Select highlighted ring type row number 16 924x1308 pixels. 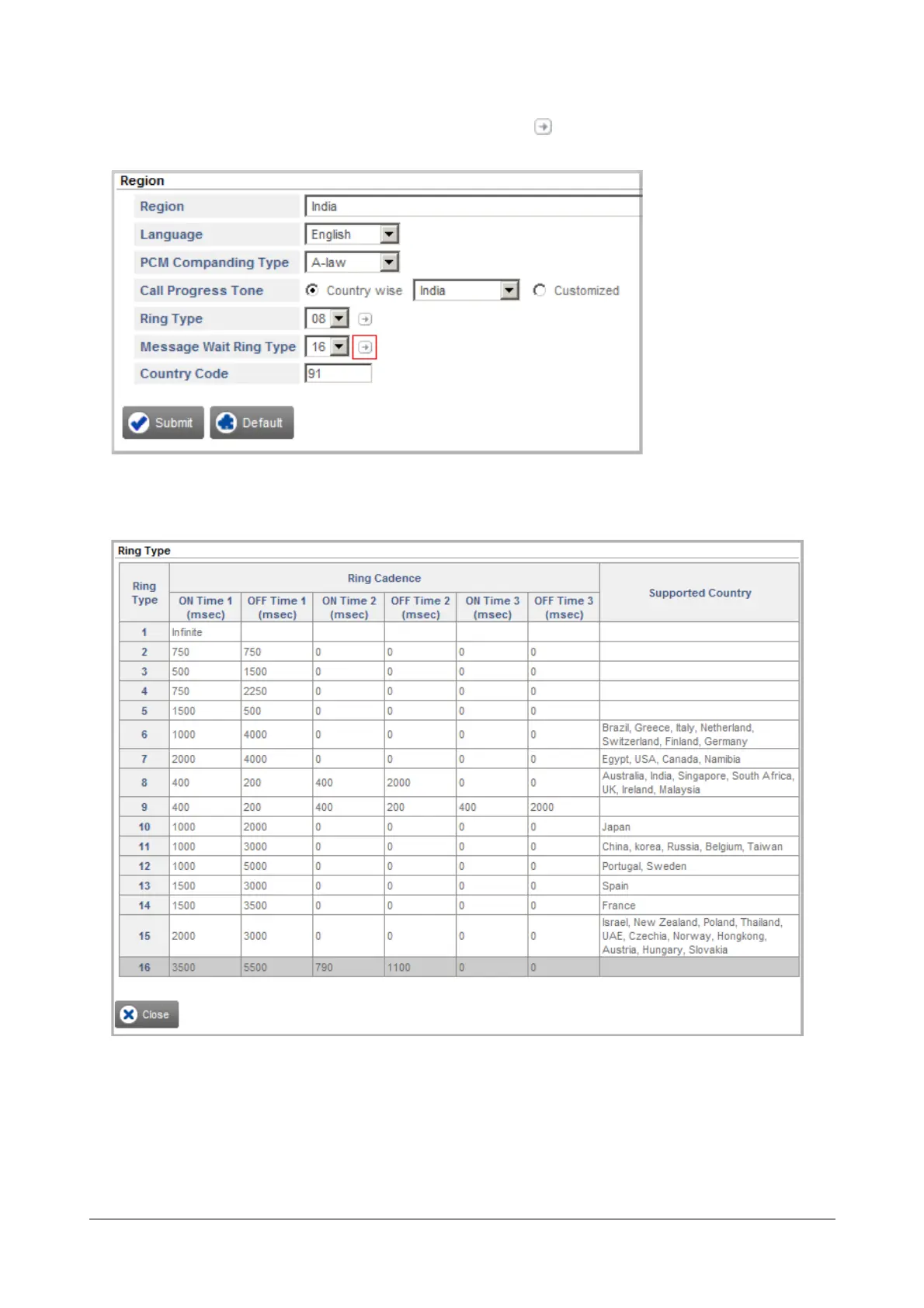(x=144, y=967)
